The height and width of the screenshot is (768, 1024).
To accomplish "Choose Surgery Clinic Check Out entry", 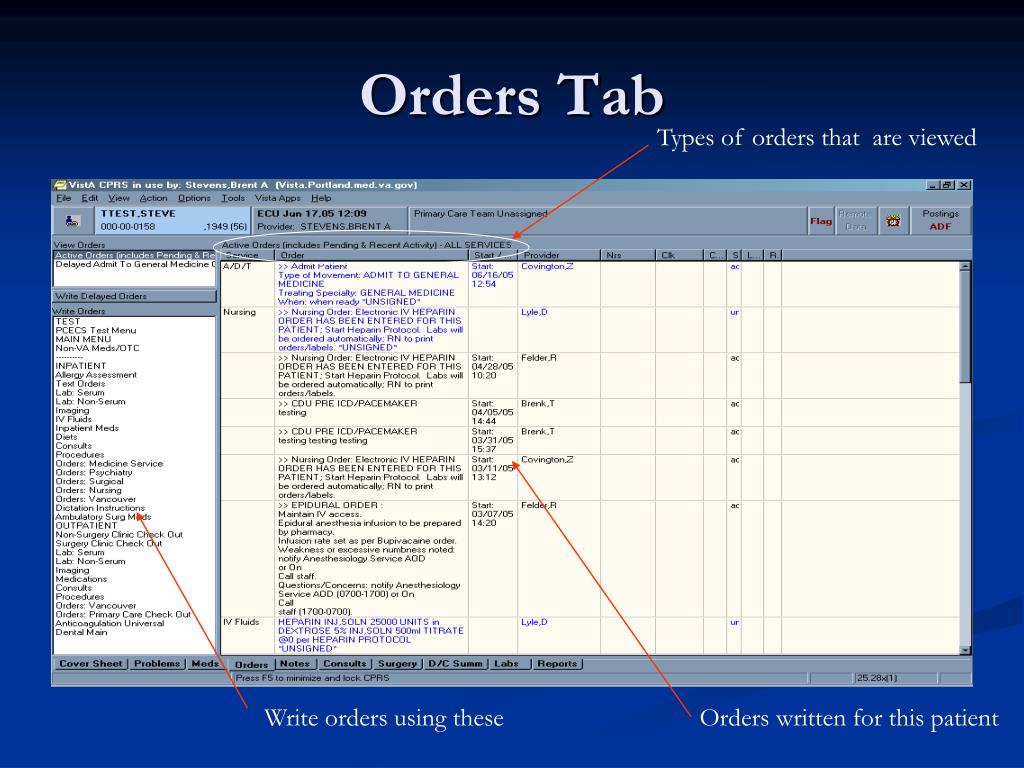I will (108, 543).
